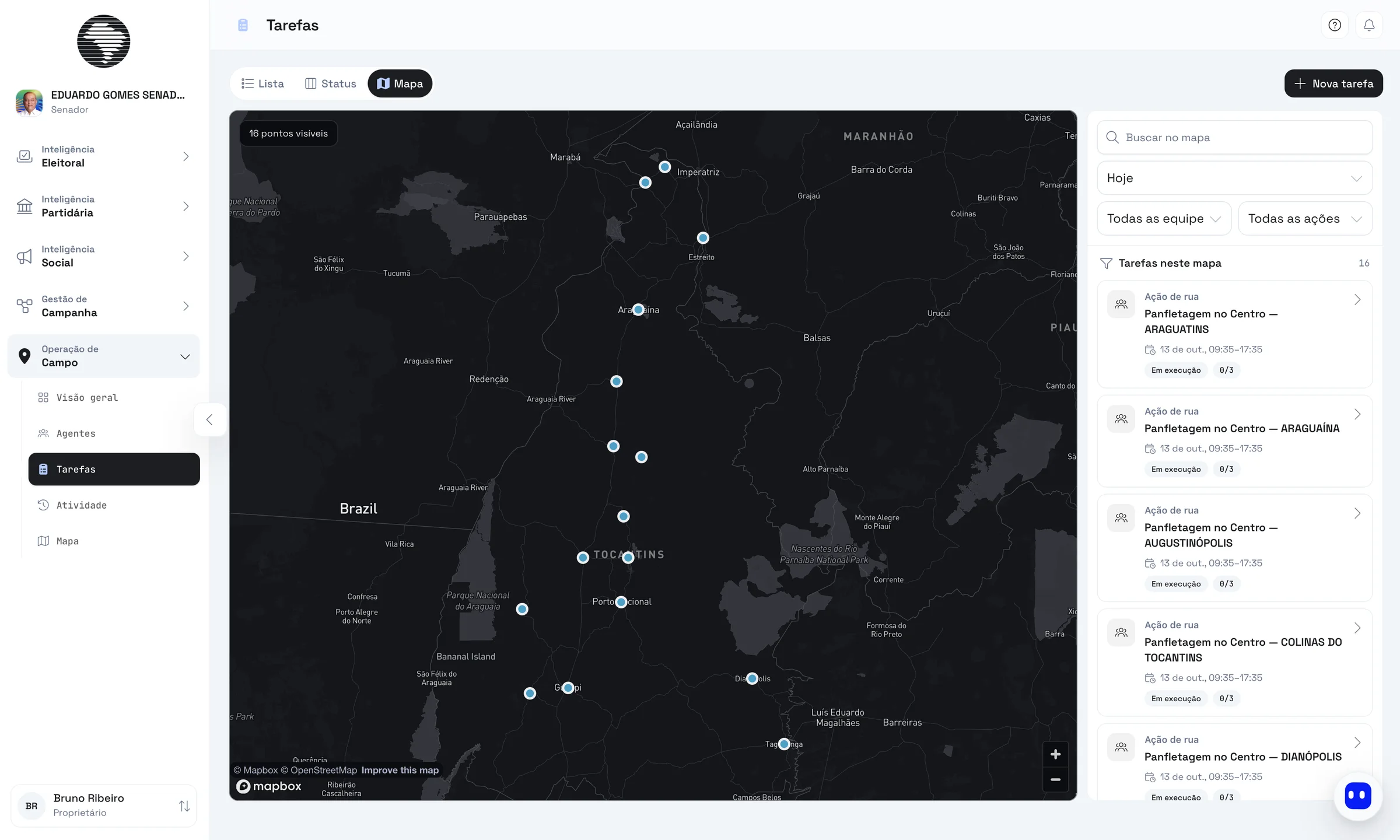Expand Inteligência Social menu
The height and width of the screenshot is (840, 1400).
(x=104, y=256)
